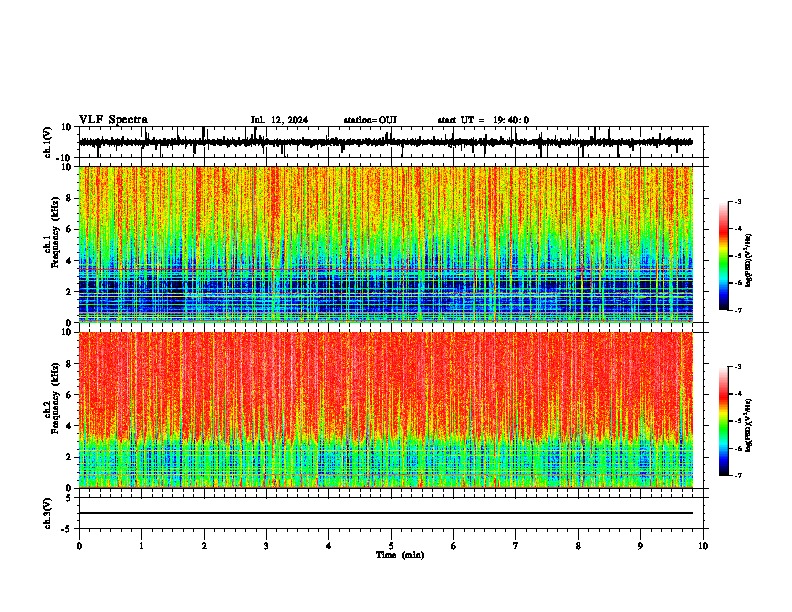Click the "ch.2 Frequency (kHz)" axis label
Screen dimensions: 792x612
[x=51, y=410]
